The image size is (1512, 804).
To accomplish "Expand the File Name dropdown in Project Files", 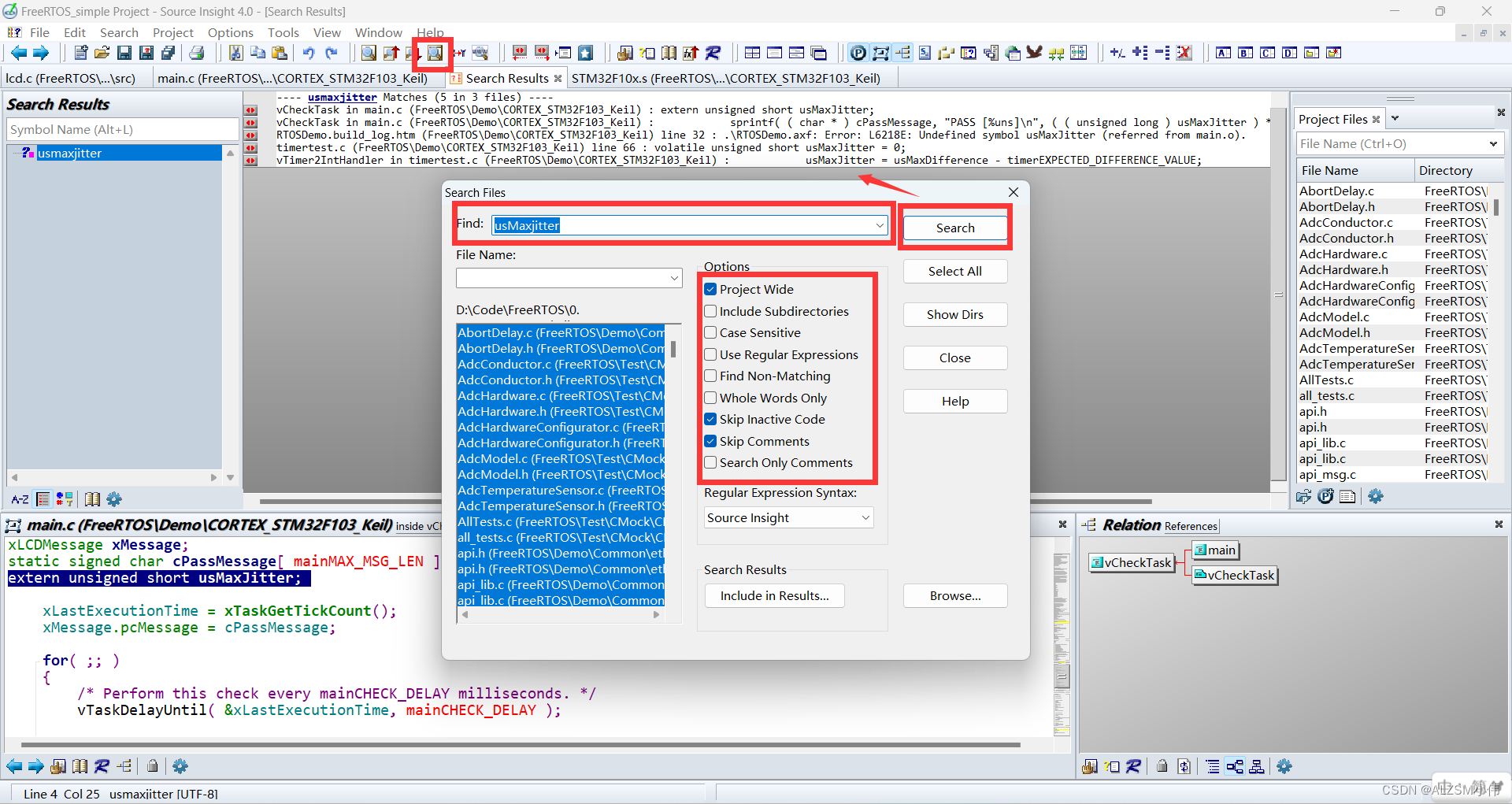I will click(x=1494, y=143).
